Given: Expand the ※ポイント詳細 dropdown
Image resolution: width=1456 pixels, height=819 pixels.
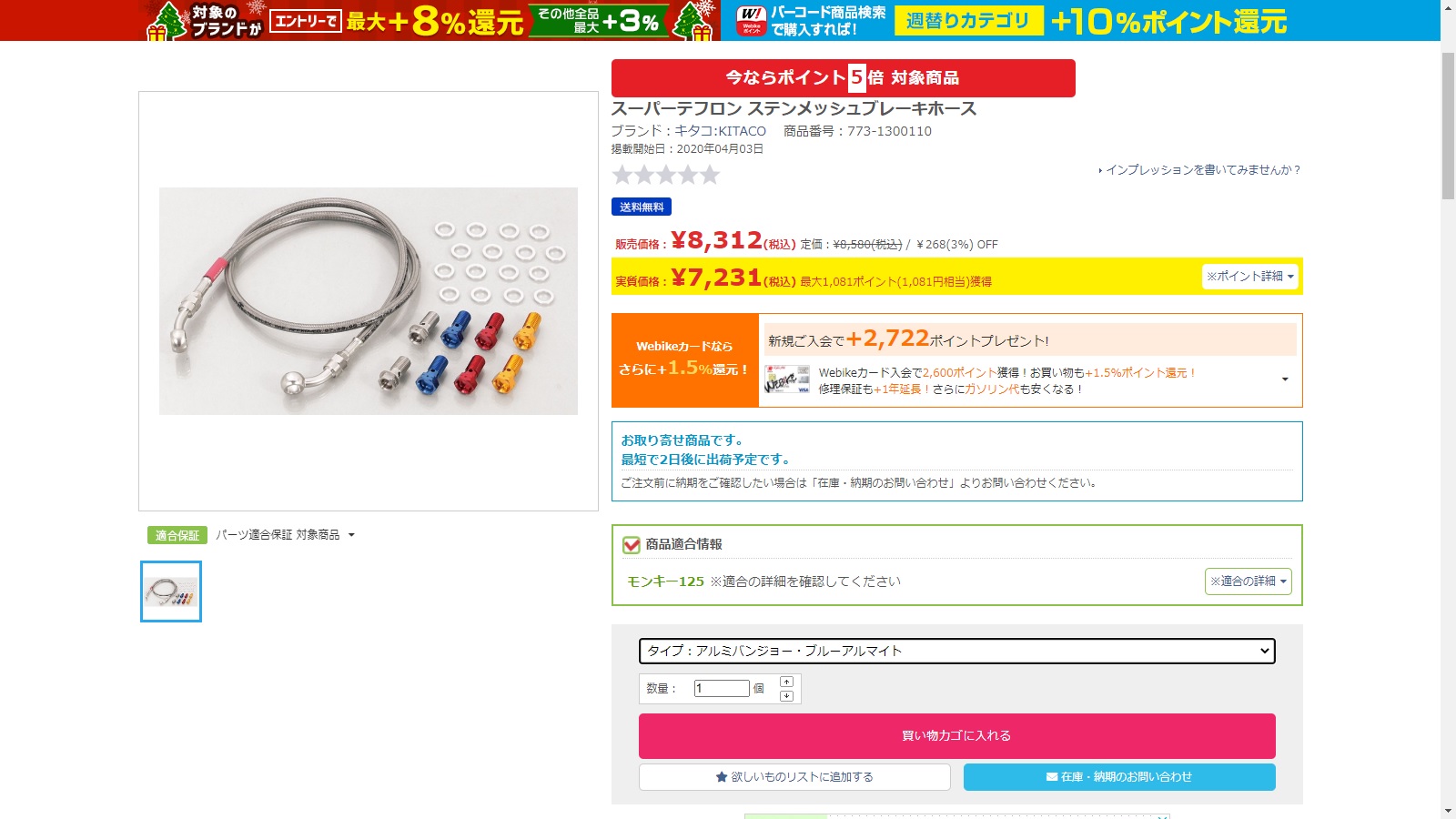Looking at the screenshot, I should point(1249,276).
